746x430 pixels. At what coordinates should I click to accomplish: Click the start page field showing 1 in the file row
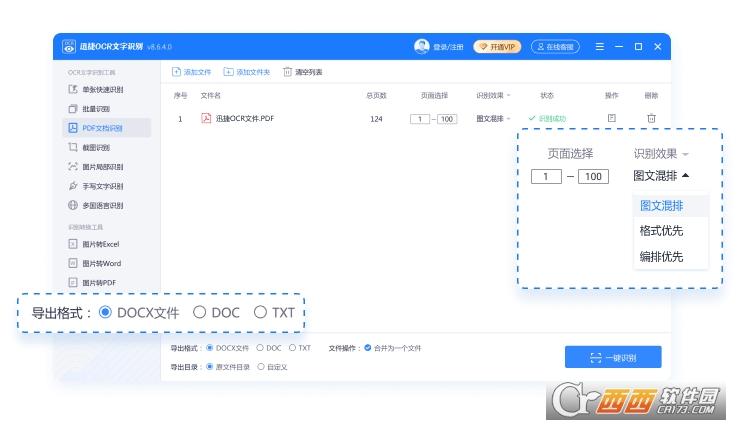point(420,119)
